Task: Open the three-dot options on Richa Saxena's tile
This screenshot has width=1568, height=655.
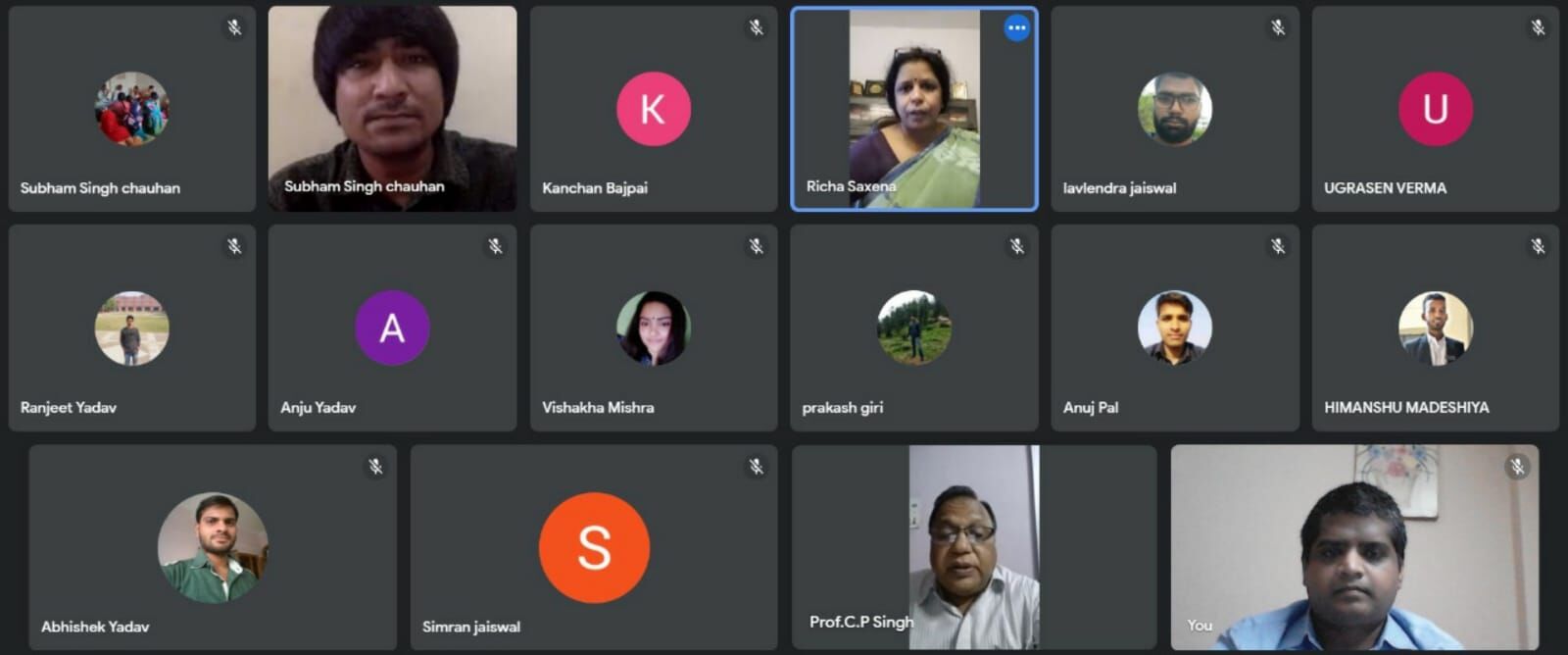Action: pos(1016,28)
